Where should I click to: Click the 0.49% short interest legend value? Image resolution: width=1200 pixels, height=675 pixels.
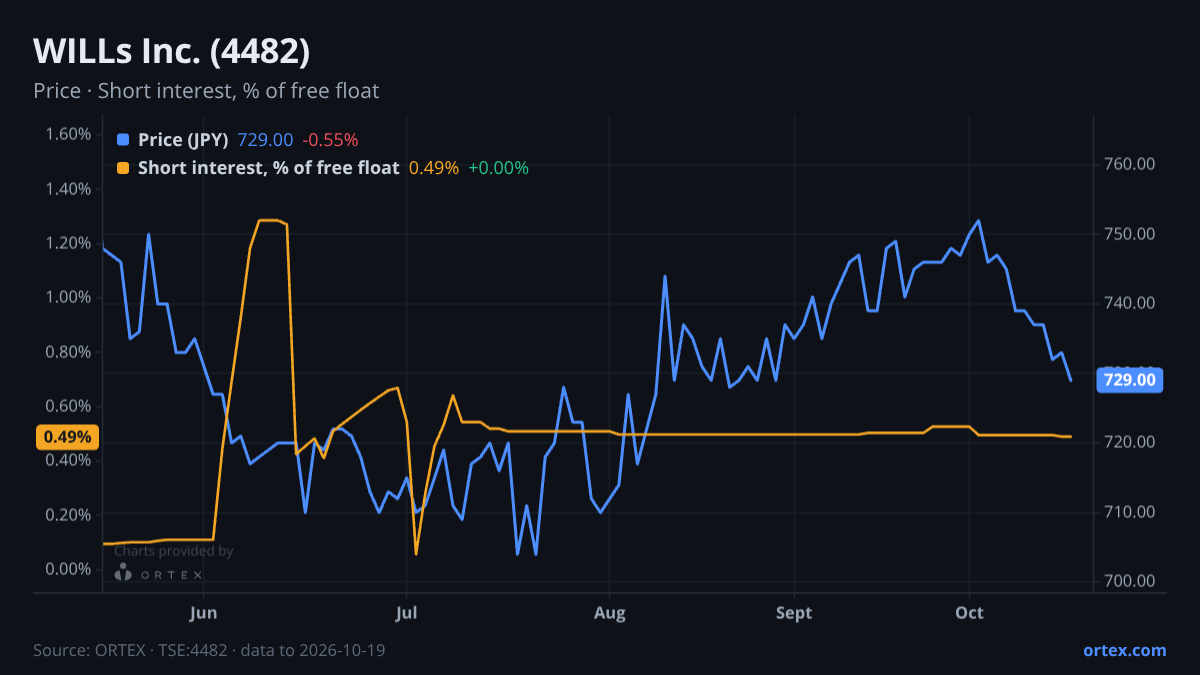click(x=434, y=168)
